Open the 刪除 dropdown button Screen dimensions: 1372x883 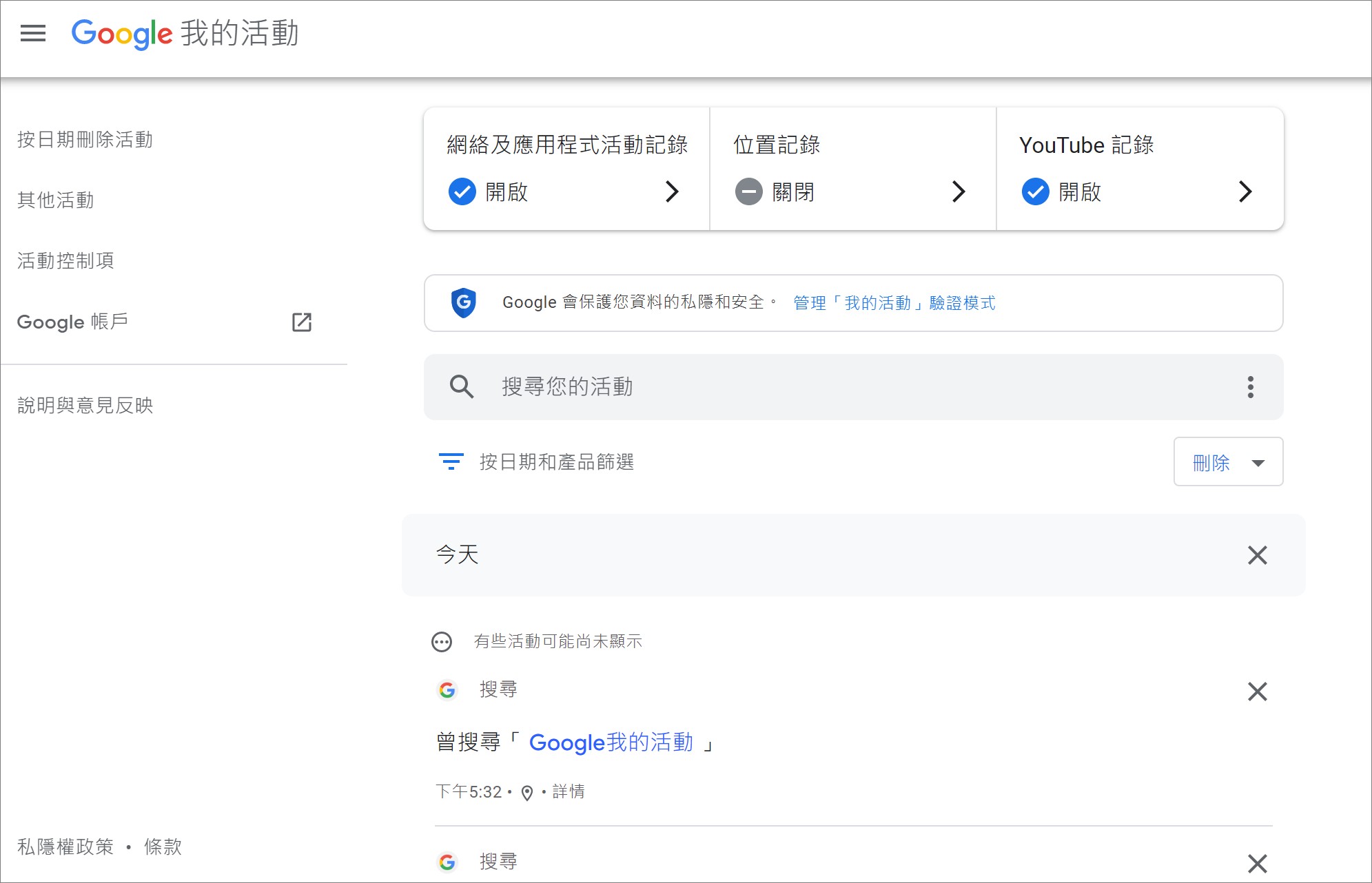tap(1228, 461)
